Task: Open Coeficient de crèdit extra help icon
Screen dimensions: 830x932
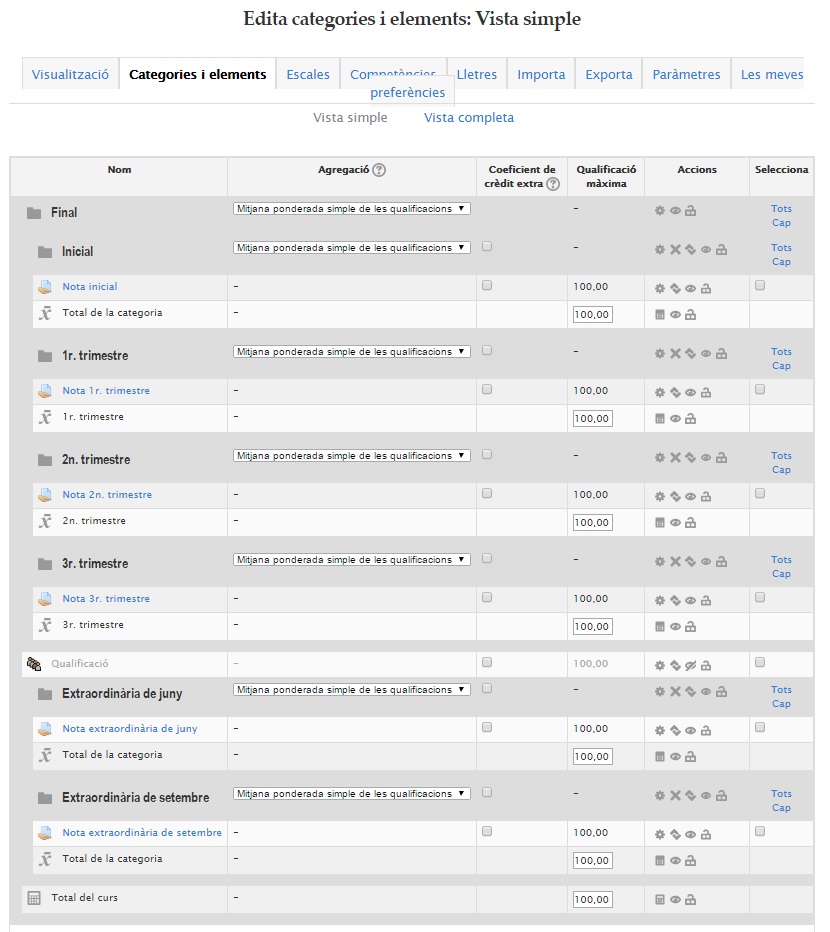Action: pos(553,184)
